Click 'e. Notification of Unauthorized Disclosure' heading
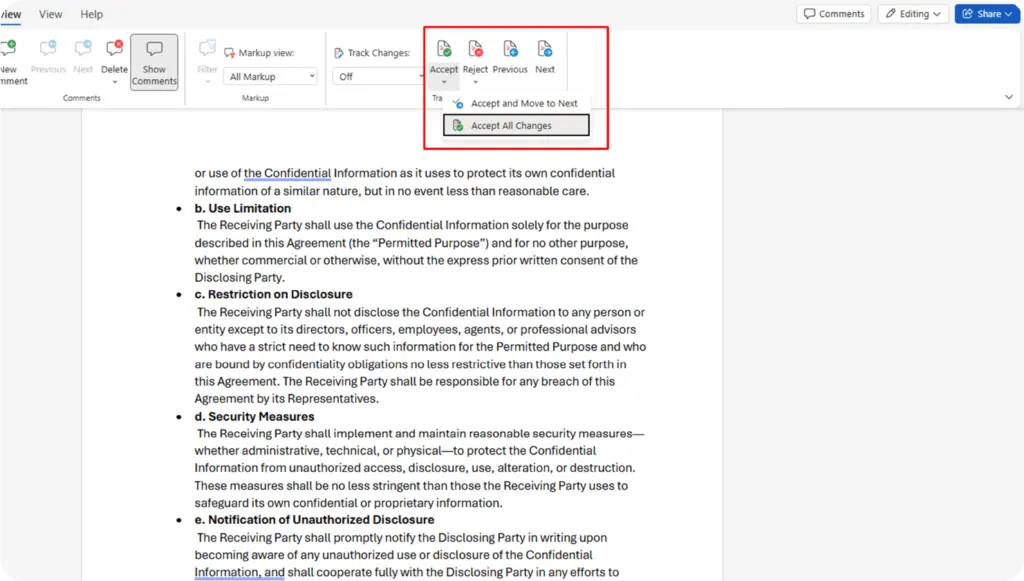 314,520
